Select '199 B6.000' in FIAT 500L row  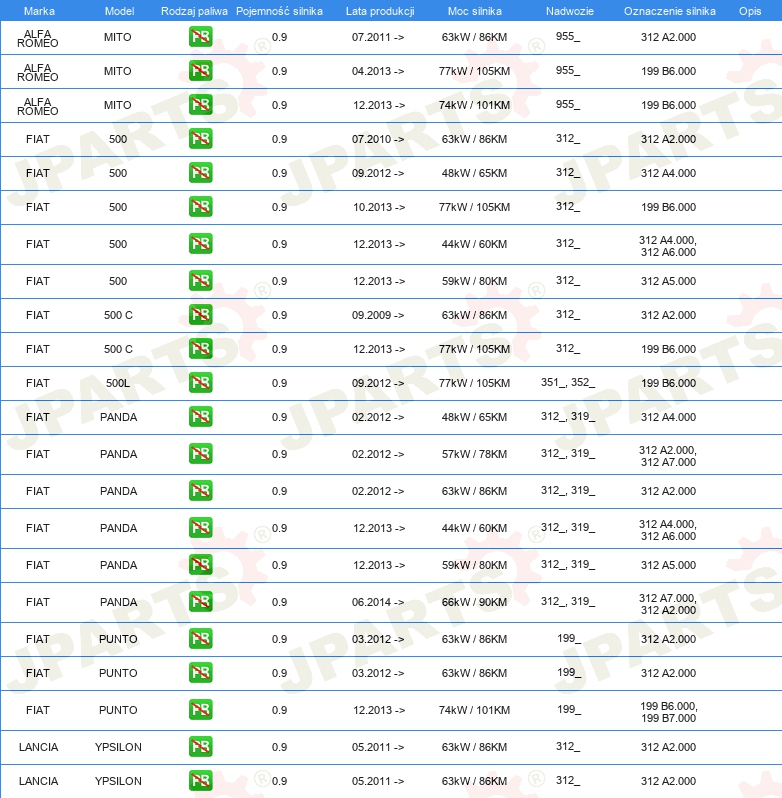pos(668,383)
